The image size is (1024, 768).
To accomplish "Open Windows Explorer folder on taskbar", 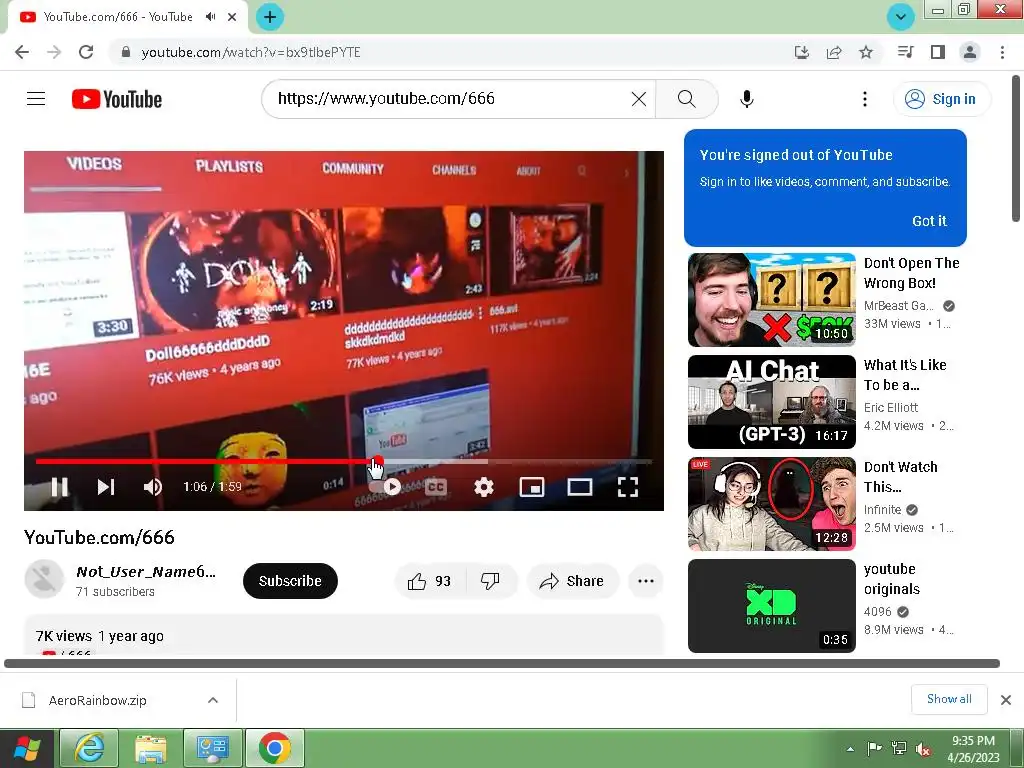I will click(x=151, y=748).
